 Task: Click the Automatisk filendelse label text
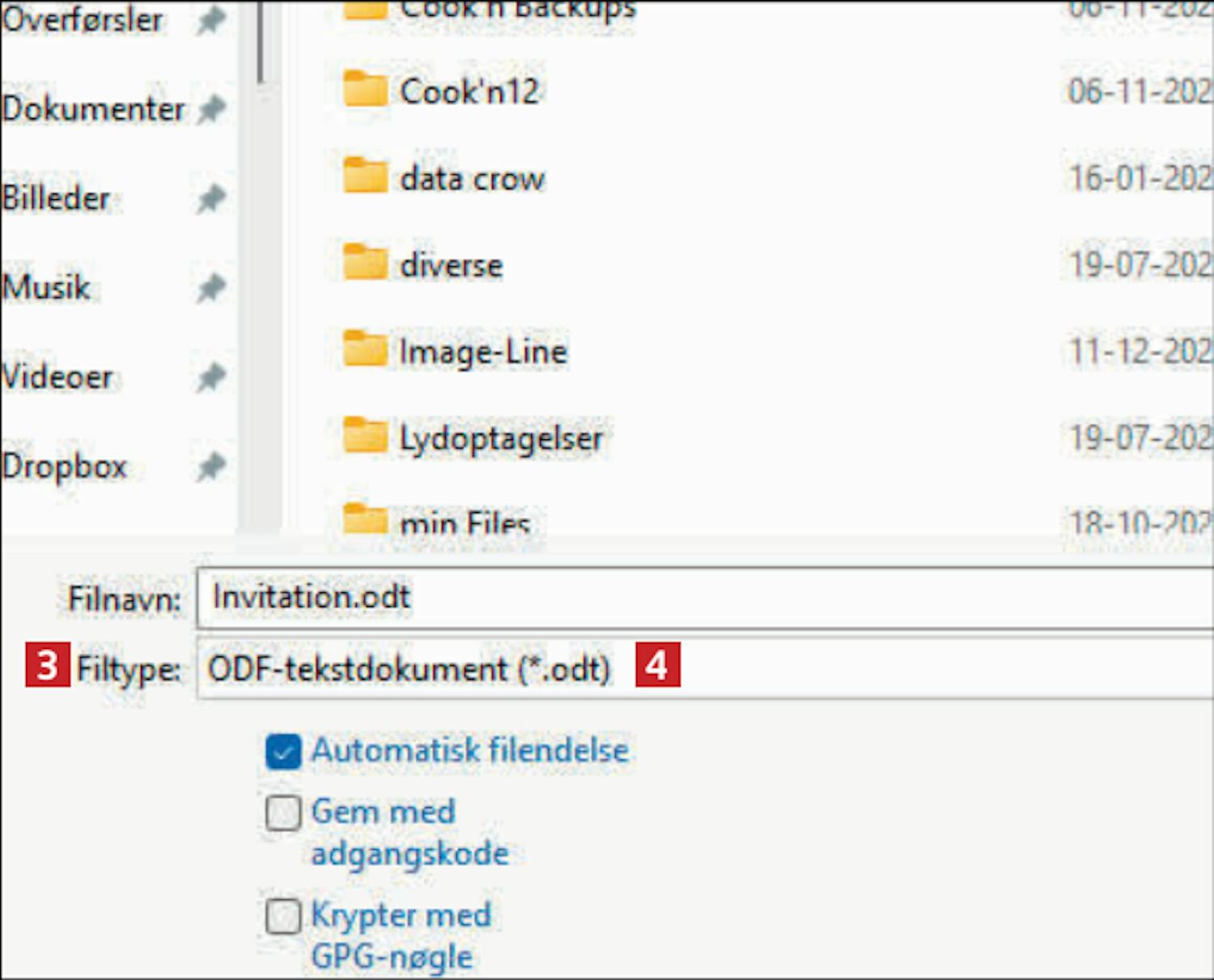[x=469, y=750]
